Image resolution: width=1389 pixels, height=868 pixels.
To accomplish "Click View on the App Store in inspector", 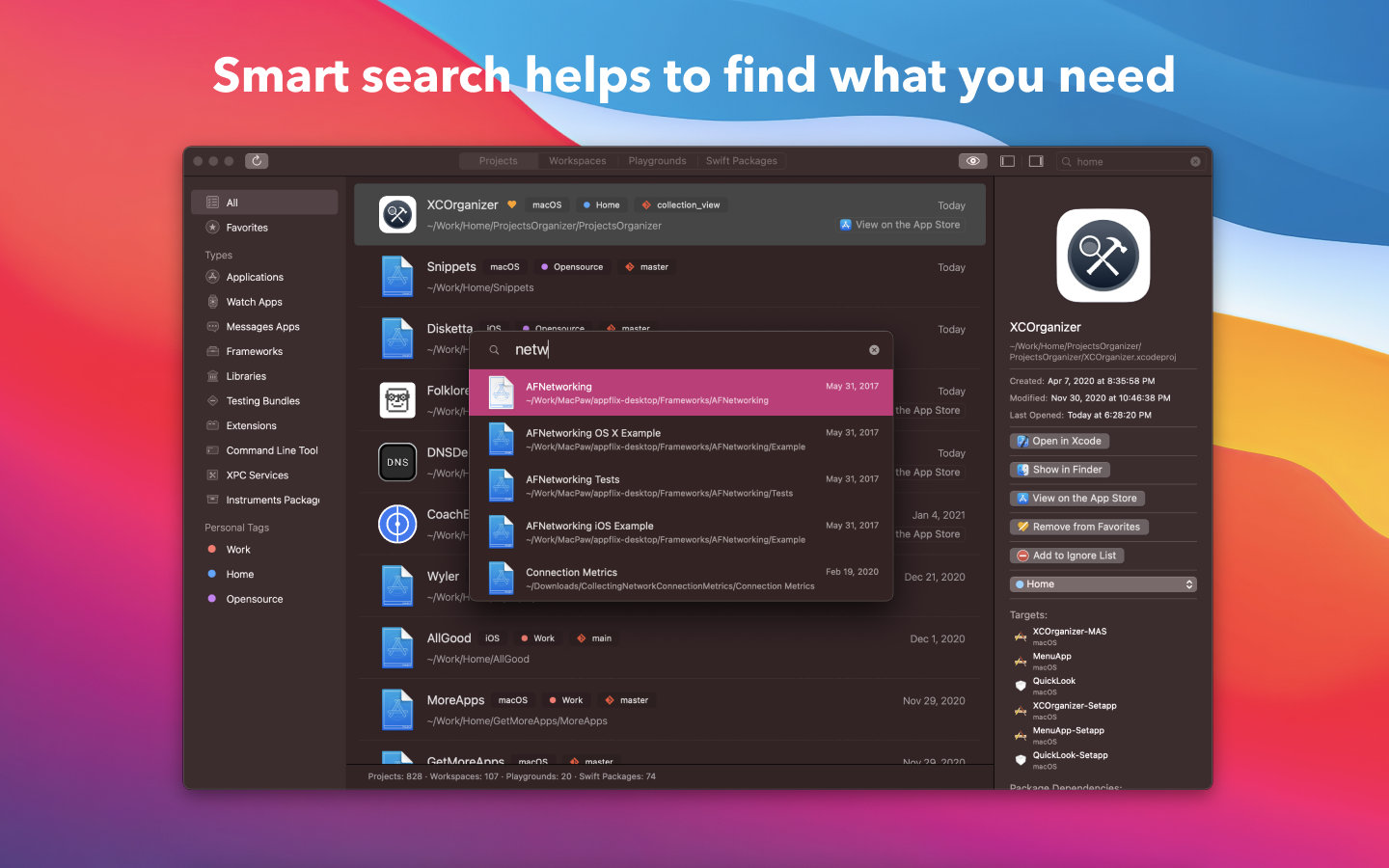I will (1077, 499).
